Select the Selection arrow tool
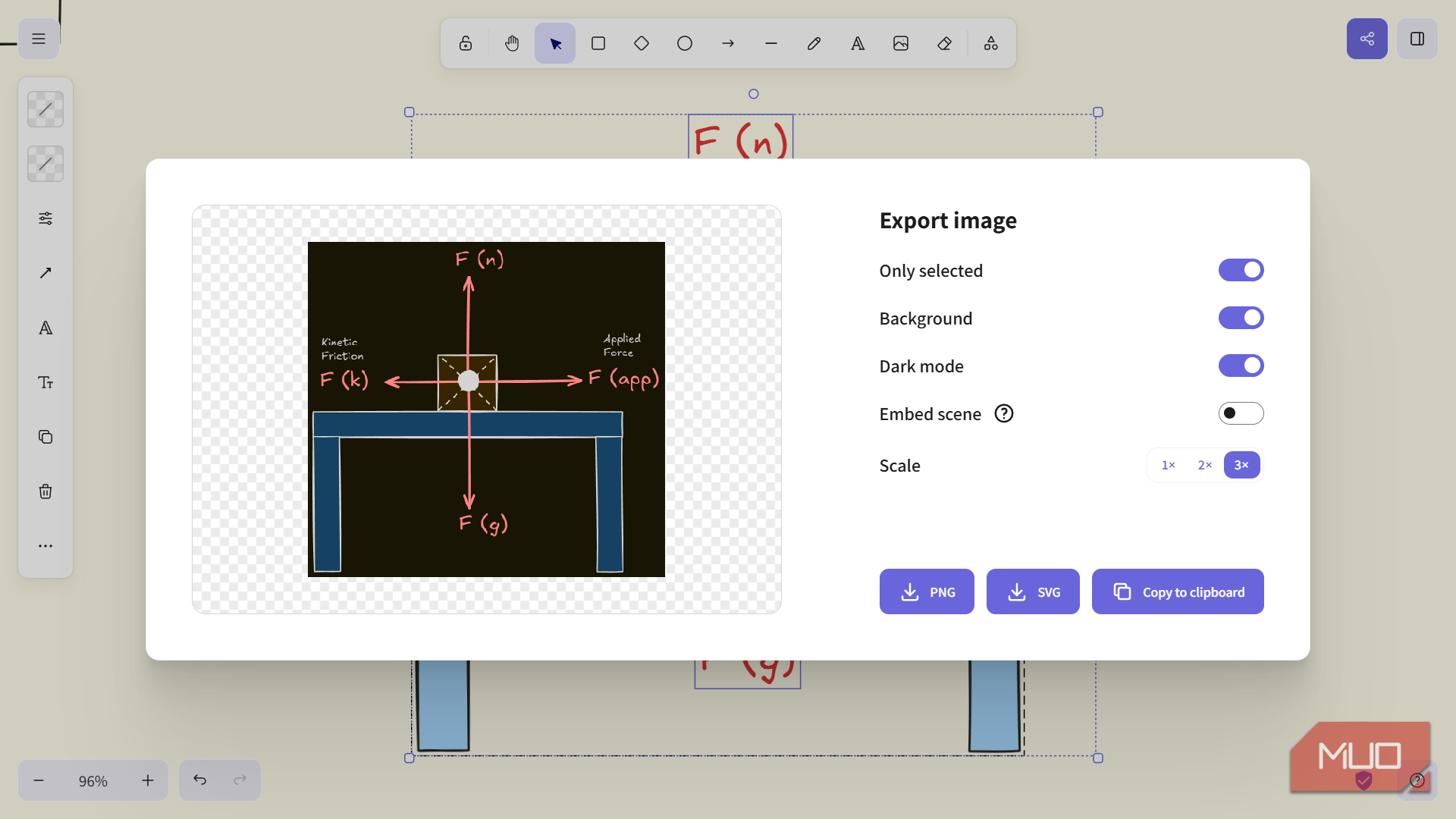 pyautogui.click(x=555, y=43)
